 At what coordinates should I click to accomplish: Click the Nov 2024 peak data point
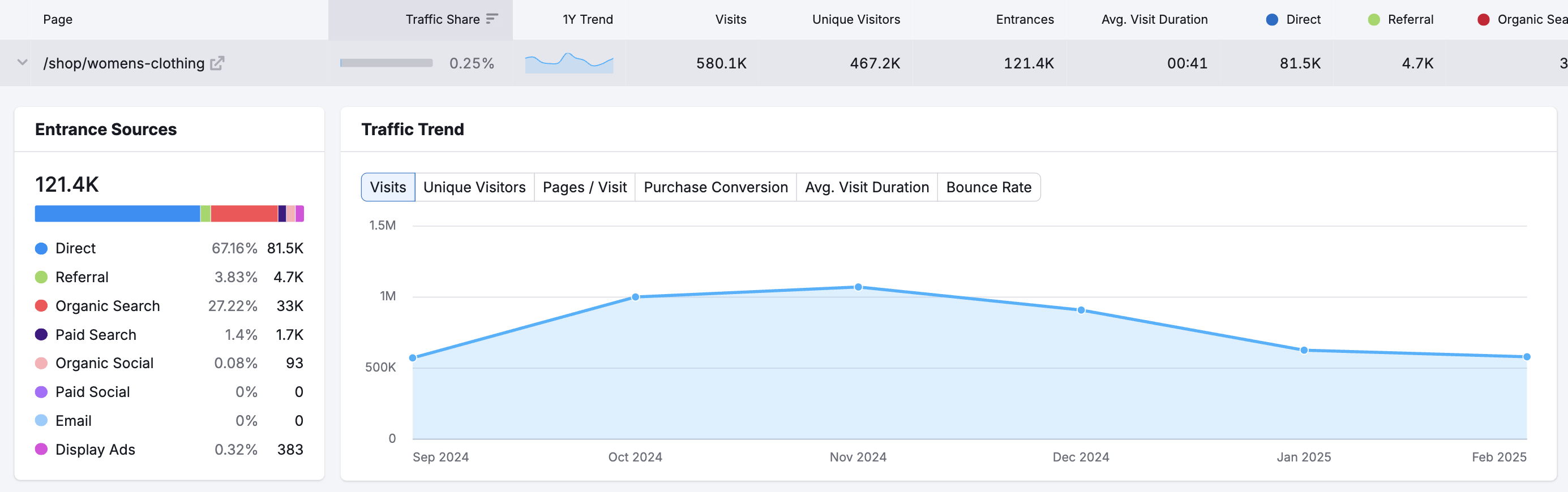(858, 287)
